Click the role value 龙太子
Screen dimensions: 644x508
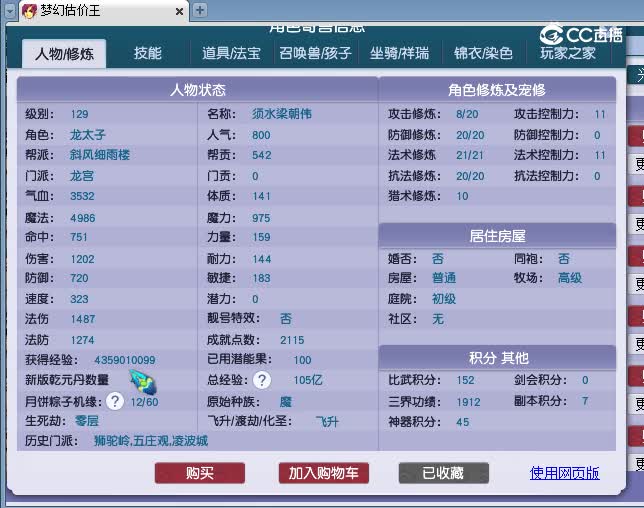(87, 135)
